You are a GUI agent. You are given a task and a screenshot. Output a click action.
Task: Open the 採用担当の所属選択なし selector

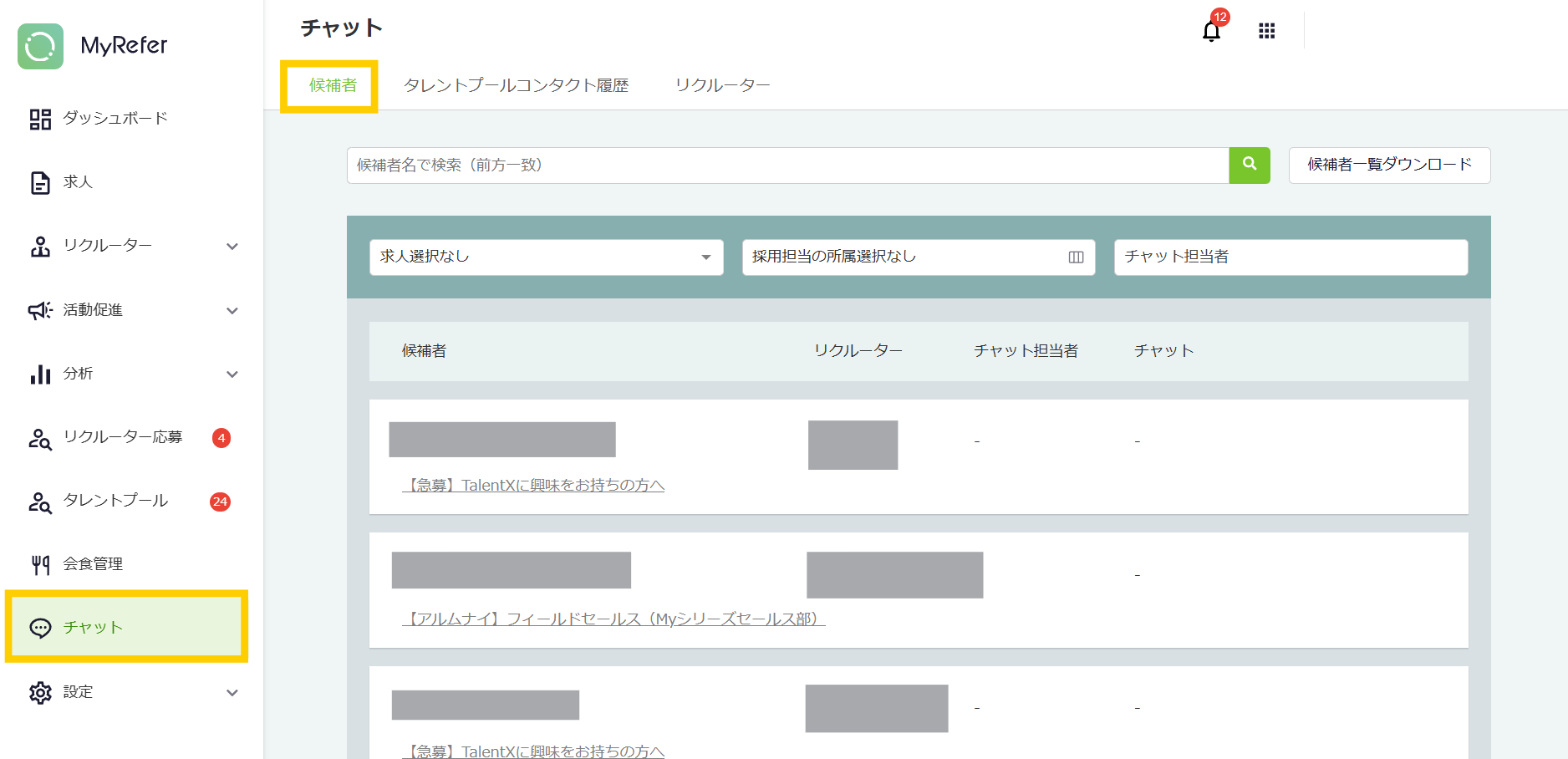pyautogui.click(x=917, y=257)
